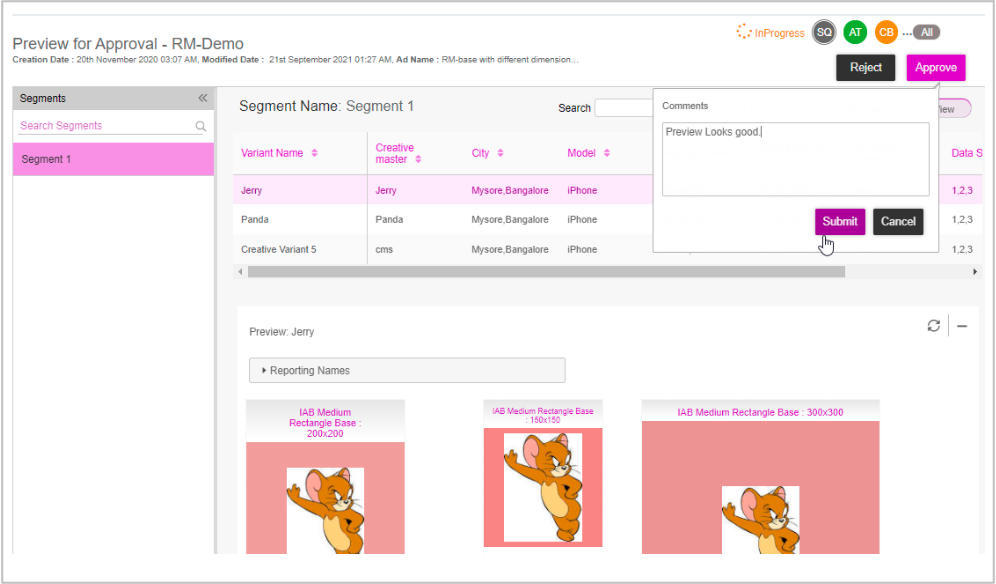Select Segment 1 in the list

113,159
